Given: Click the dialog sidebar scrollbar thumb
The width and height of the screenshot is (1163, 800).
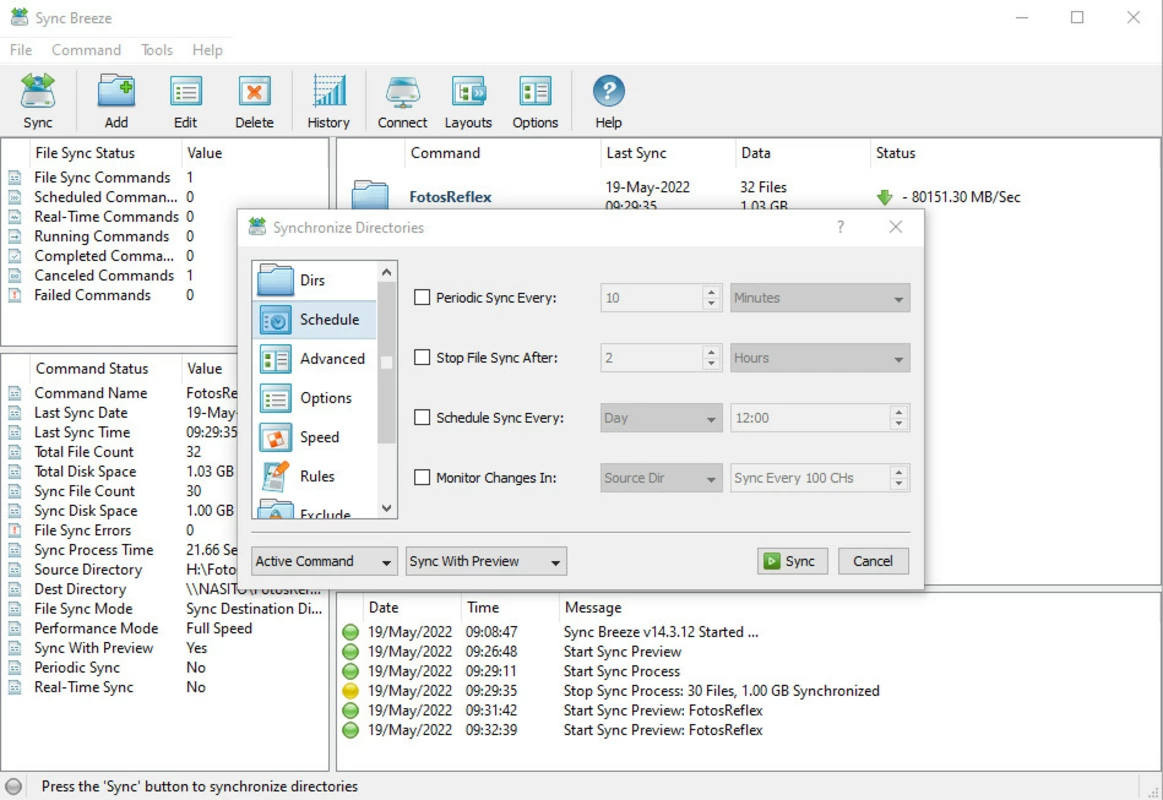Looking at the screenshot, I should (x=386, y=362).
